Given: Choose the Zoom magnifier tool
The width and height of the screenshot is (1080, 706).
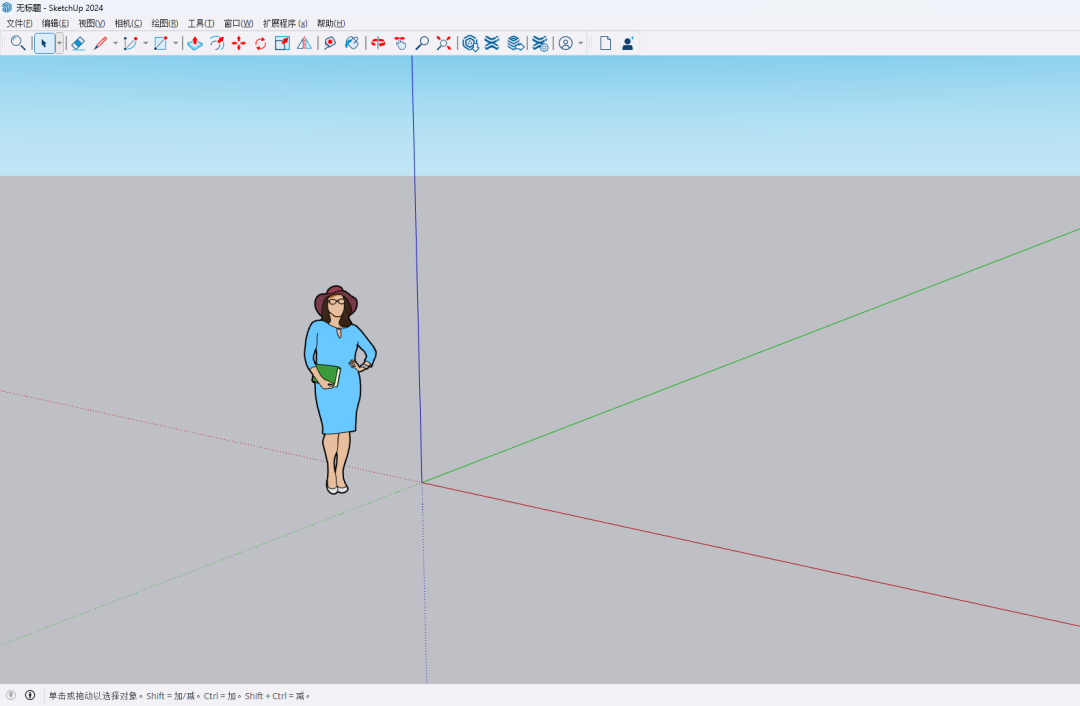Looking at the screenshot, I should pos(422,43).
